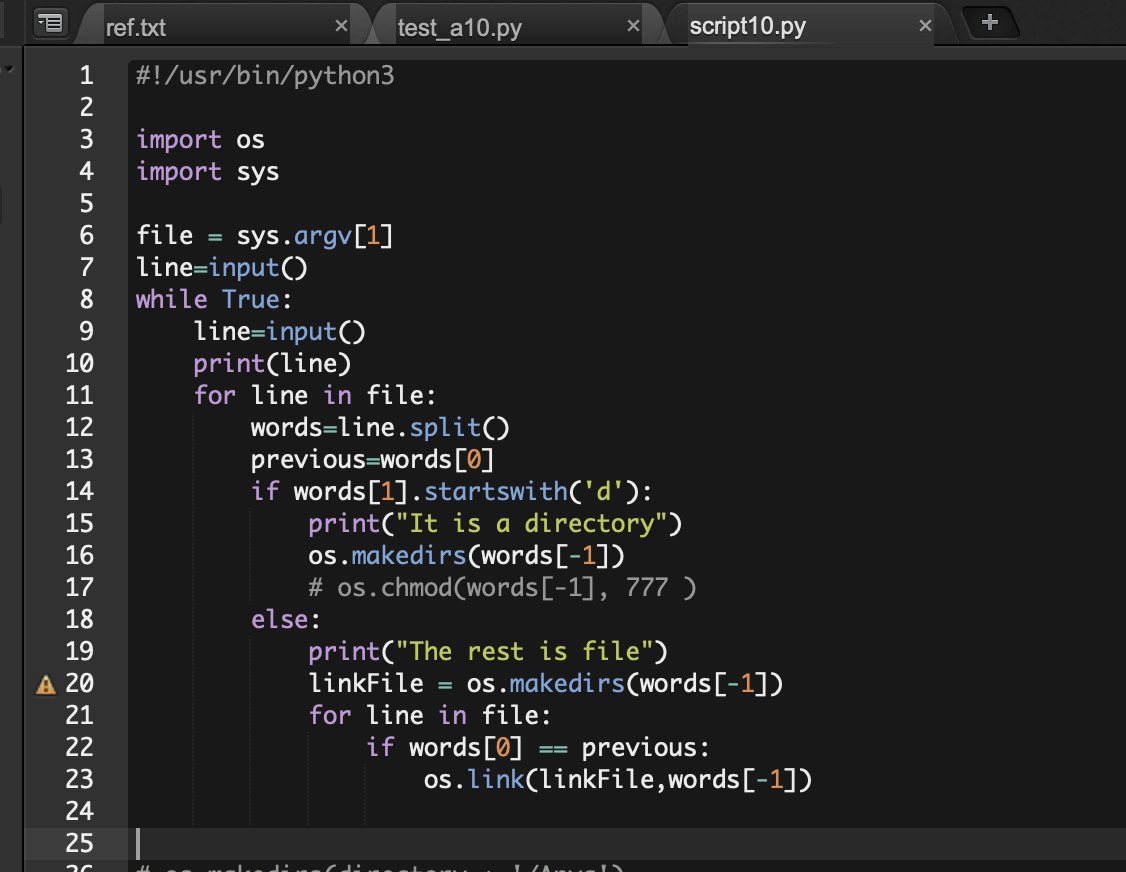1126x872 pixels.
Task: Expand the chevron at the far left edge
Action: click(x=8, y=68)
